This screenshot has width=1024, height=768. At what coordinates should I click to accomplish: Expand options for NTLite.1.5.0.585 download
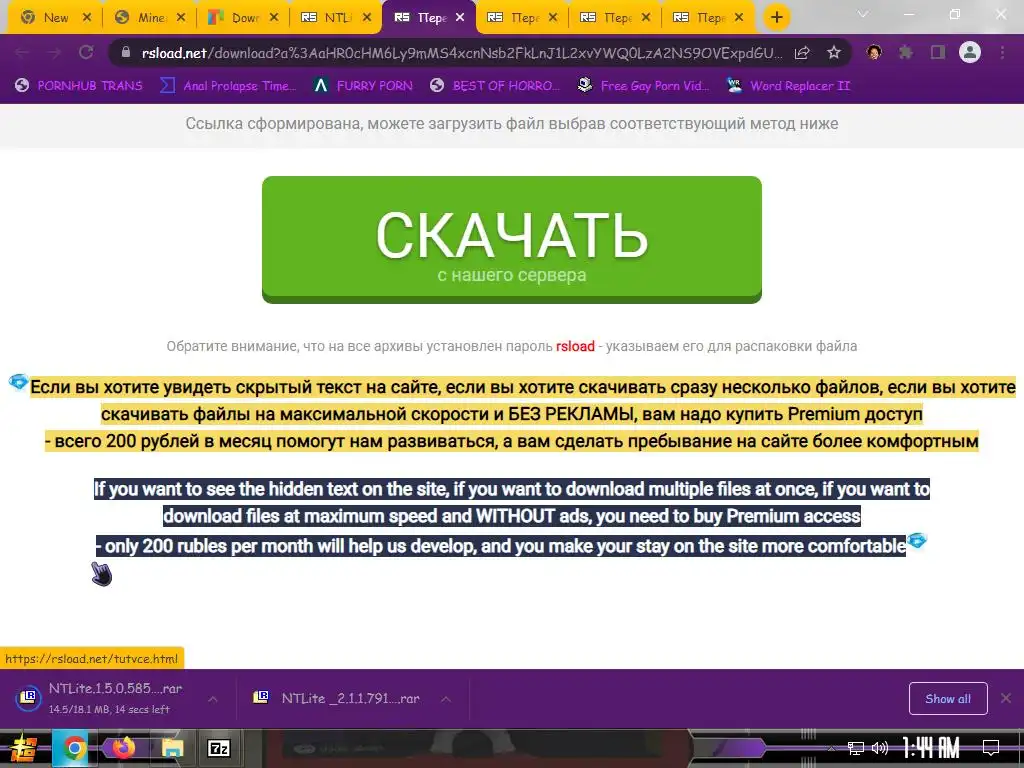tap(213, 699)
